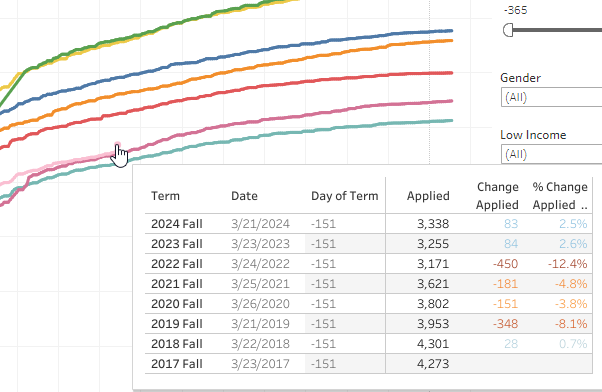The height and width of the screenshot is (392, 602).
Task: Click the Applied column header
Action: (428, 196)
